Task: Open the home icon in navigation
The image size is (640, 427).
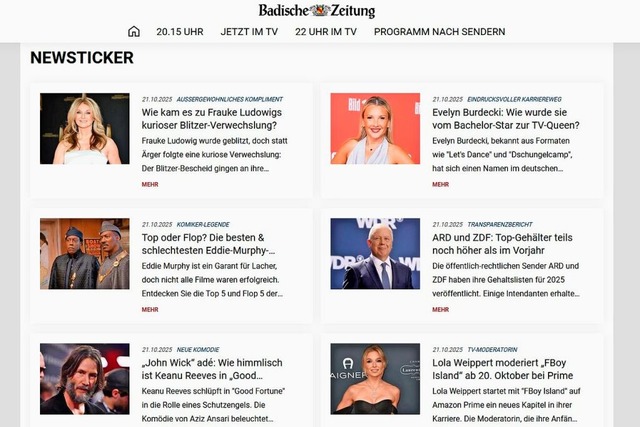Action: tap(134, 31)
